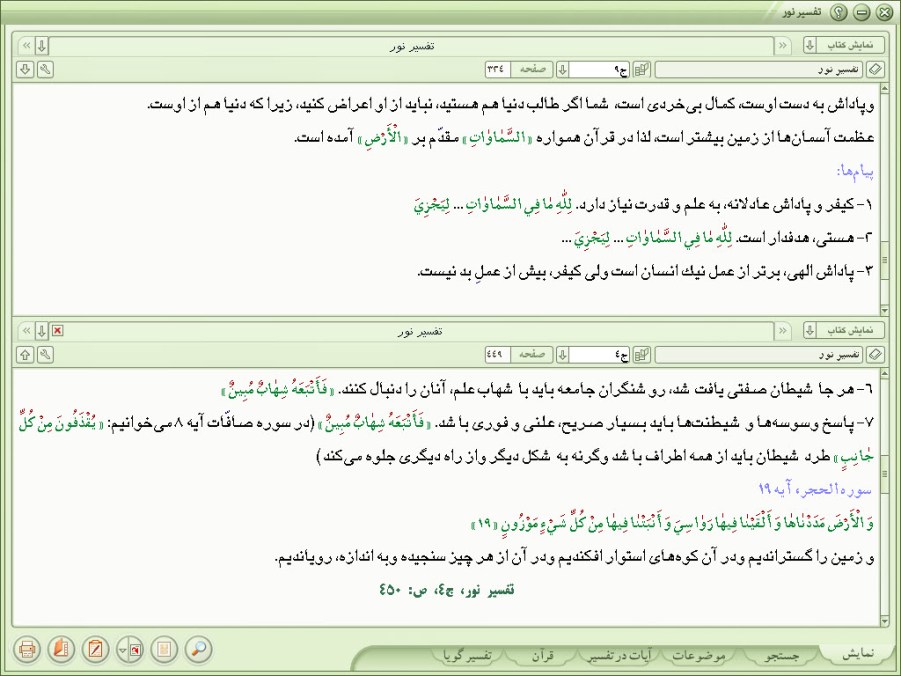Click the upper pane vertical scrollbar
901x676 pixels.
(x=884, y=199)
